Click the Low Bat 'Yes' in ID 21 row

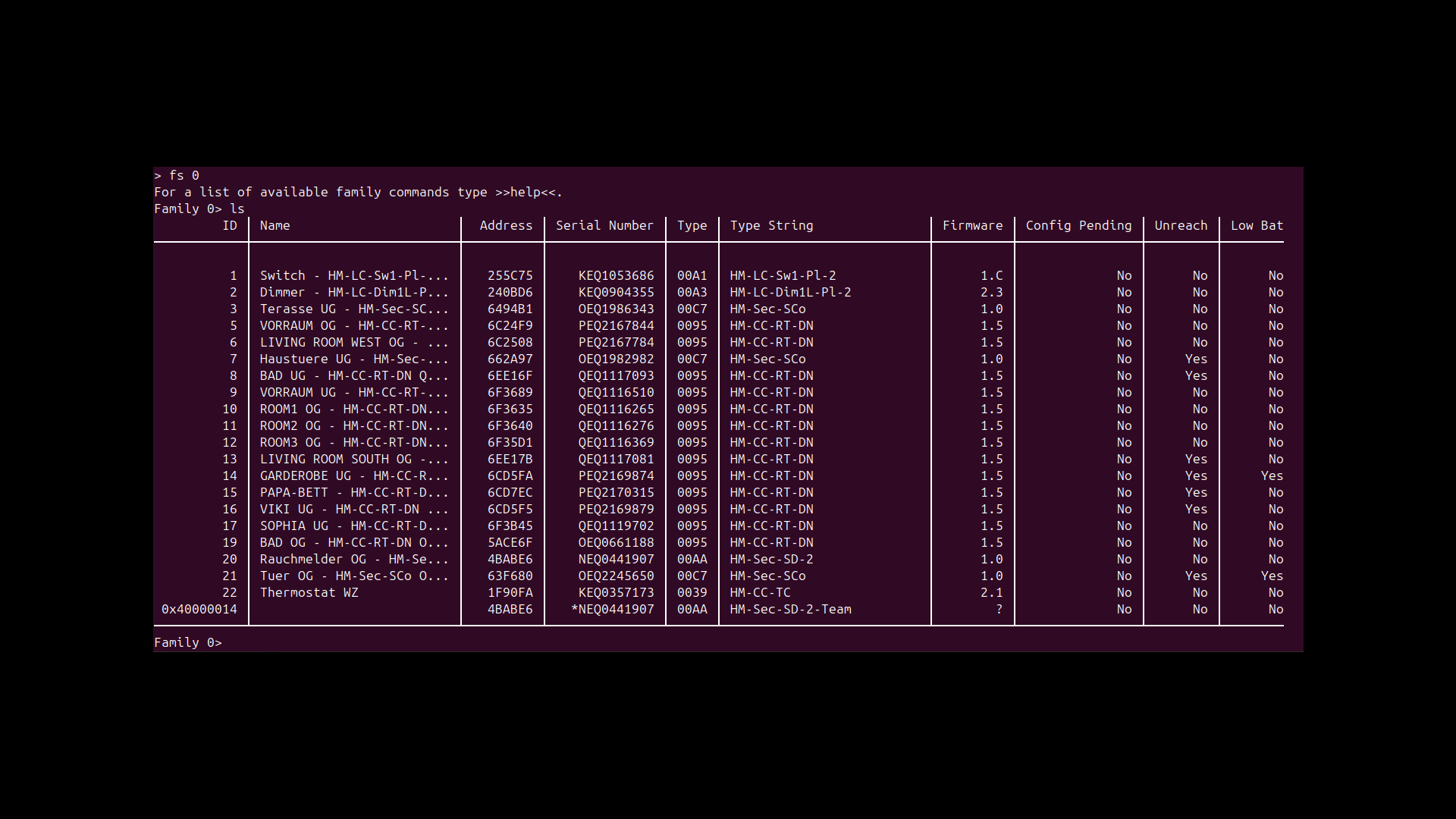[x=1272, y=576]
